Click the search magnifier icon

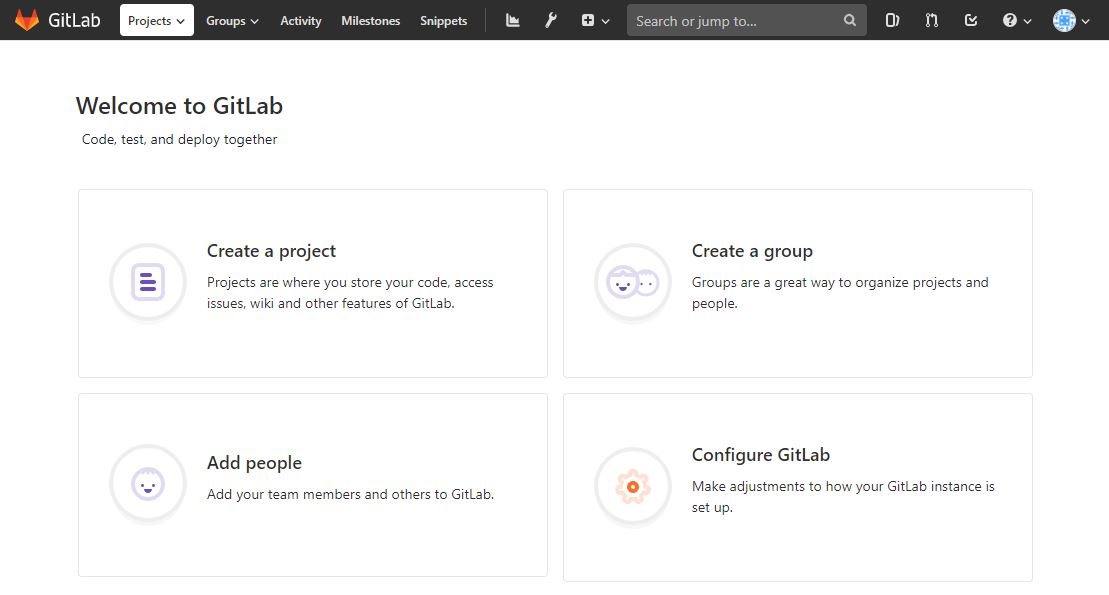click(x=849, y=20)
